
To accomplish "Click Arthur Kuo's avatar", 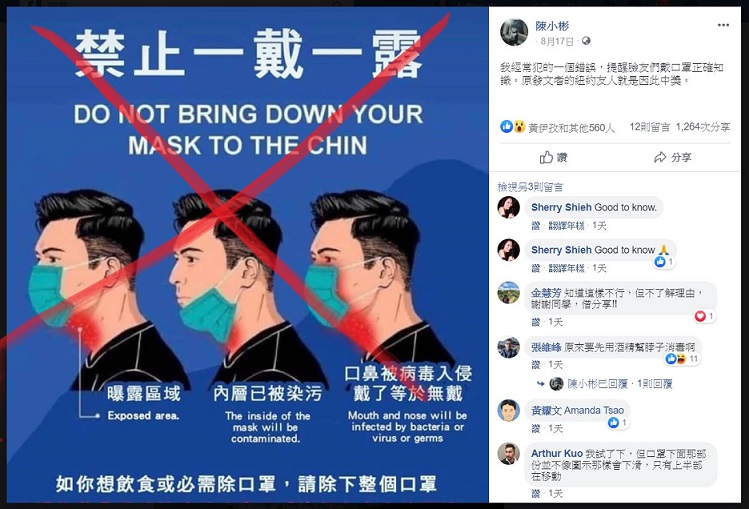I will tap(509, 454).
